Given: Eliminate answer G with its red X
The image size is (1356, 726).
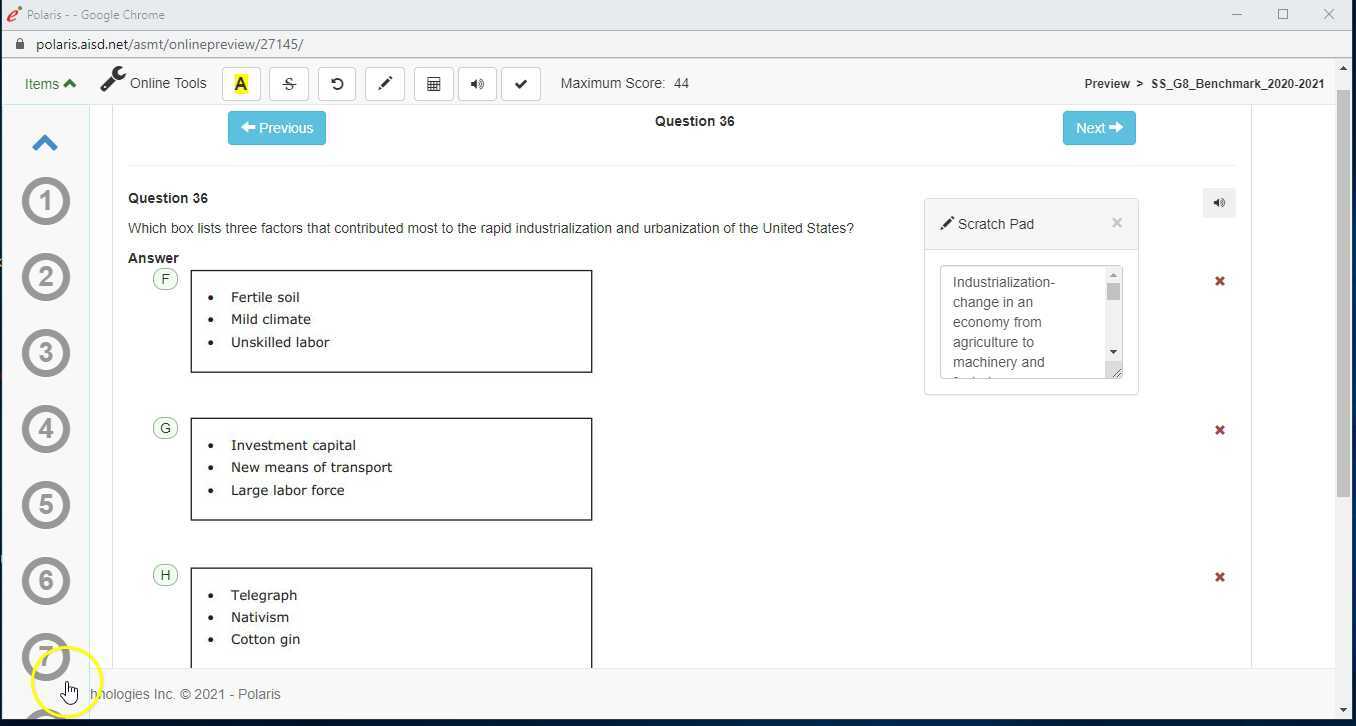Looking at the screenshot, I should (x=1220, y=430).
